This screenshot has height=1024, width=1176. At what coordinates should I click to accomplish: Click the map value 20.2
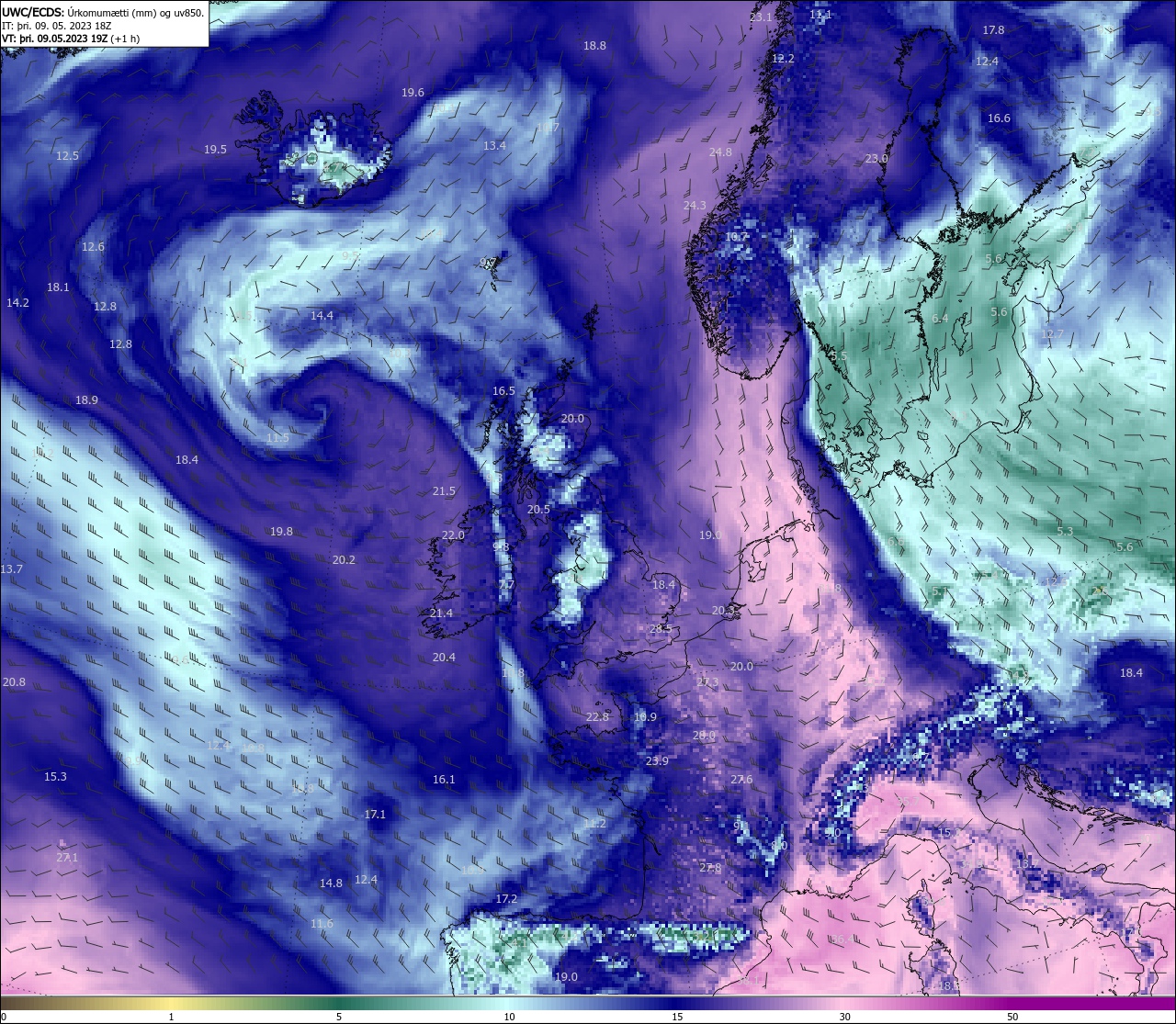click(x=344, y=560)
